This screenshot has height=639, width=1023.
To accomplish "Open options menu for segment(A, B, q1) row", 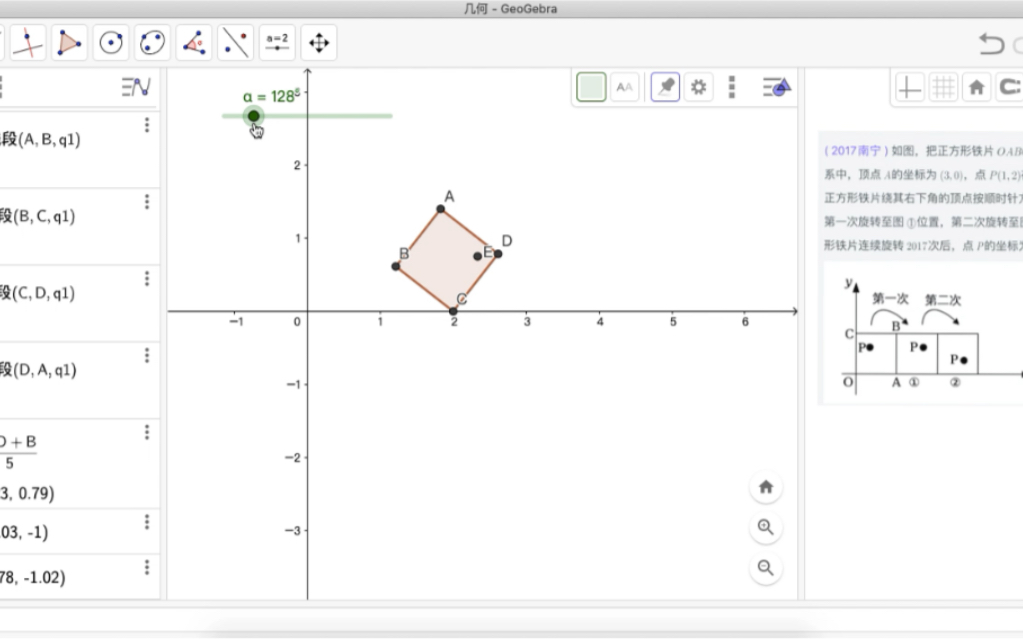I will (x=147, y=125).
